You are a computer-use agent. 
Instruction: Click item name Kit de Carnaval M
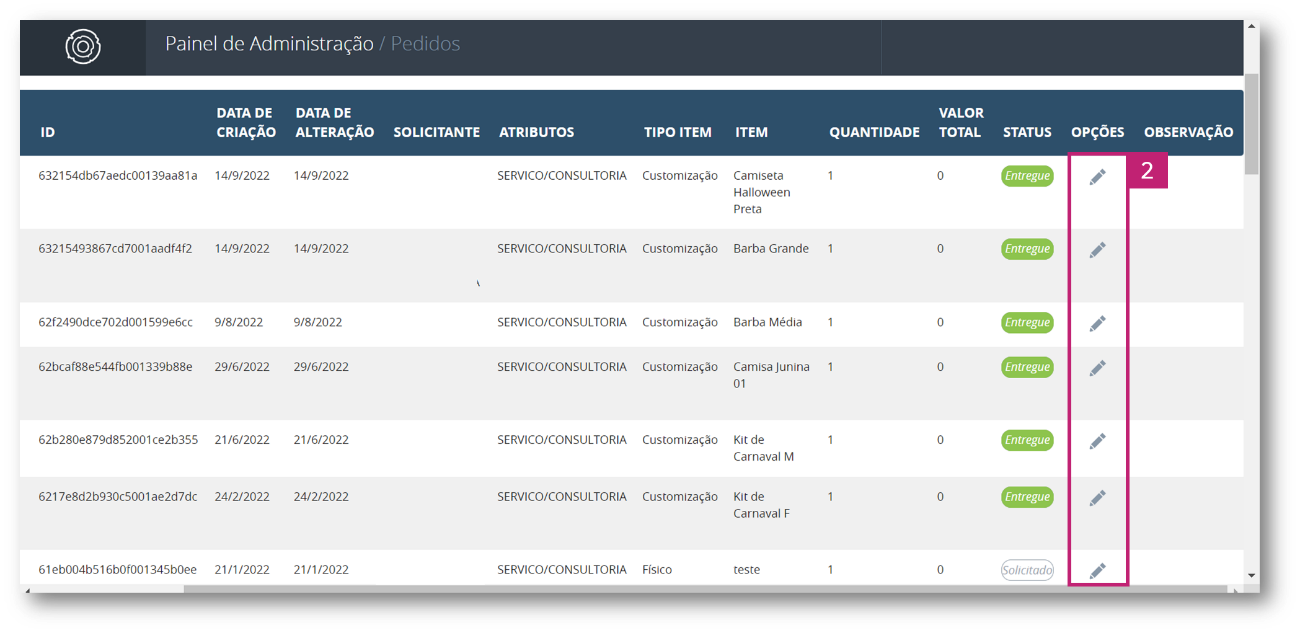coord(764,448)
